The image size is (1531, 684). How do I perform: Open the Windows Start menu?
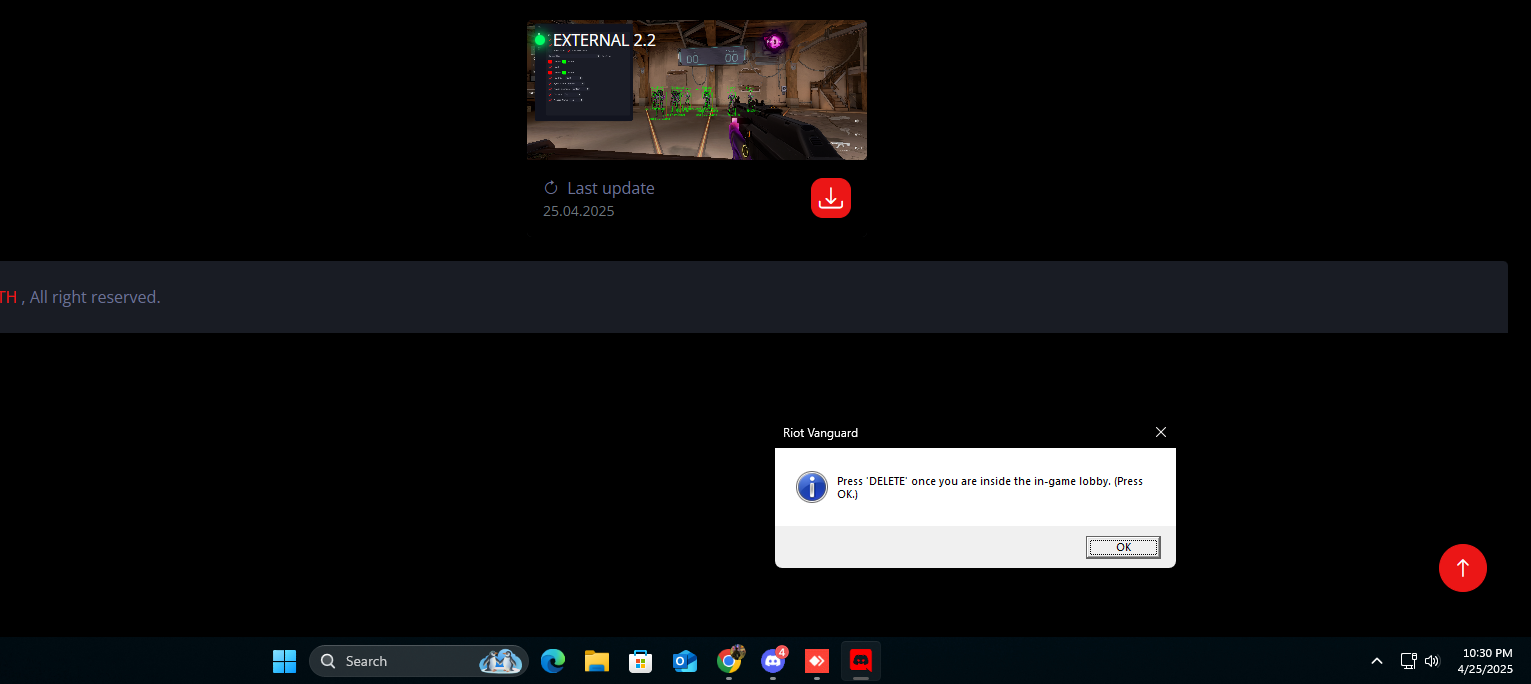(x=284, y=661)
